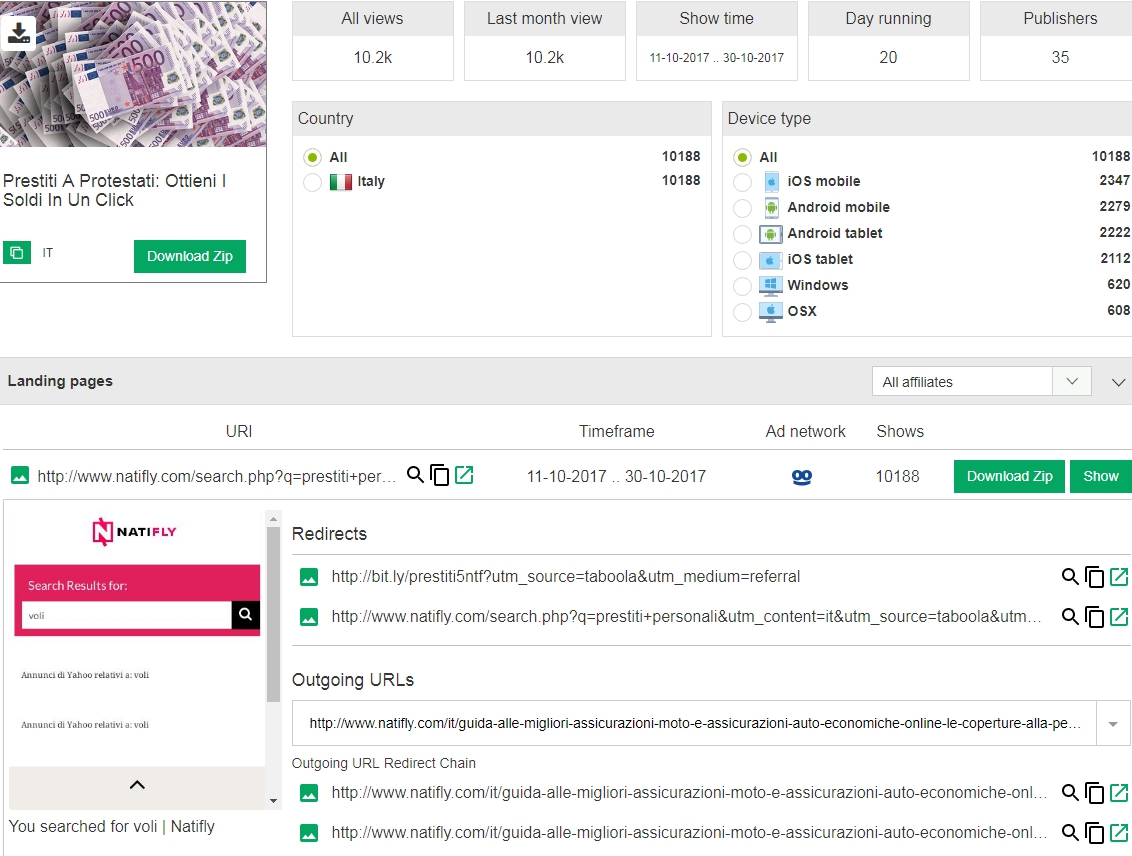Download the landing page Zip
Image resolution: width=1132 pixels, height=856 pixels.
click(1009, 476)
